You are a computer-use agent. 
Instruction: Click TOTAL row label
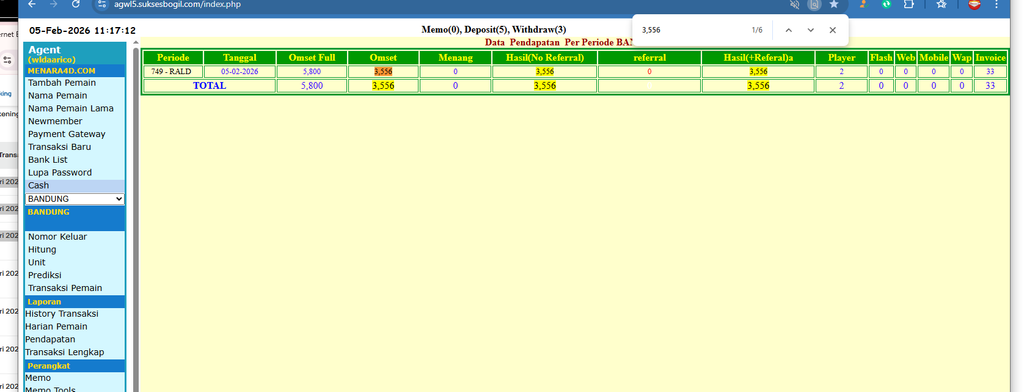[209, 86]
